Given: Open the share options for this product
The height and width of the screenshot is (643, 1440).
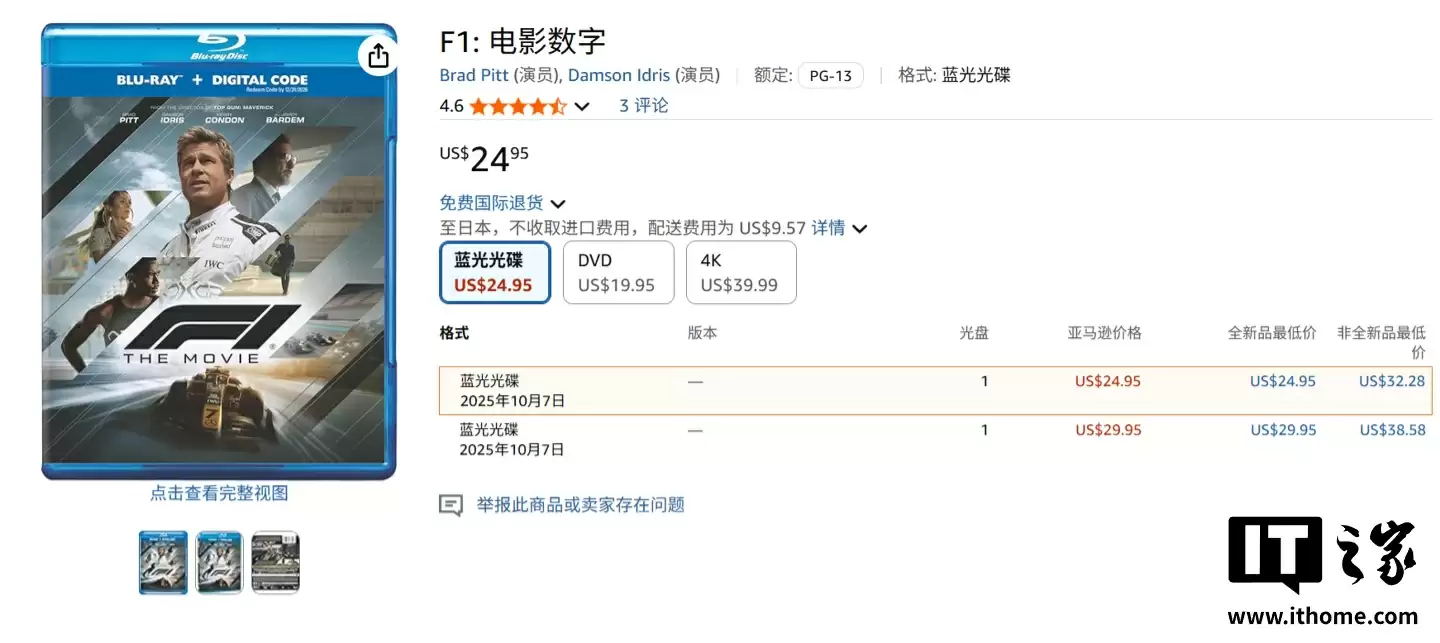Looking at the screenshot, I should click(x=378, y=57).
